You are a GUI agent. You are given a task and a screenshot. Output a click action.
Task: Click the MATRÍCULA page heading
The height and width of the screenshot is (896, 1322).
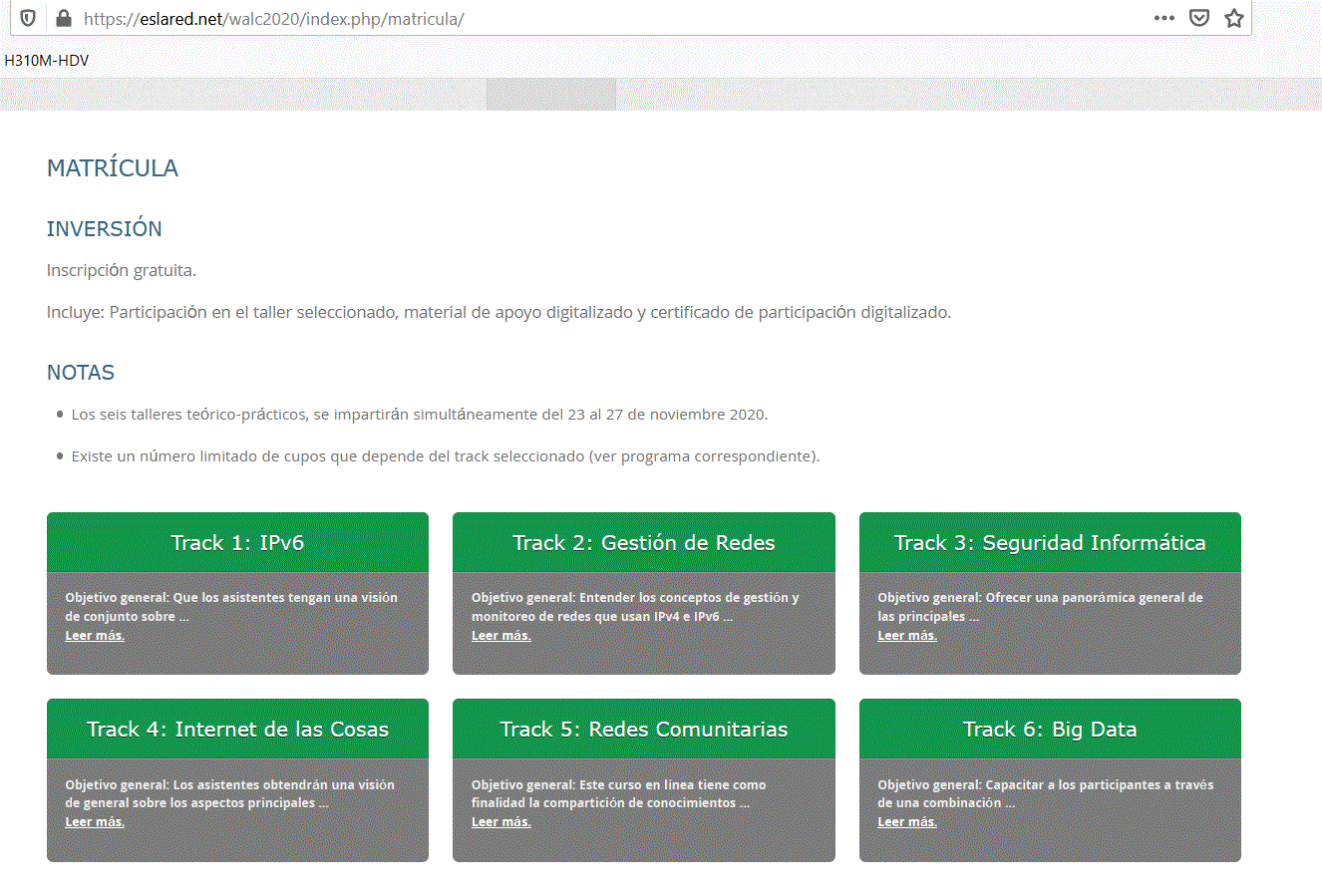tap(113, 168)
